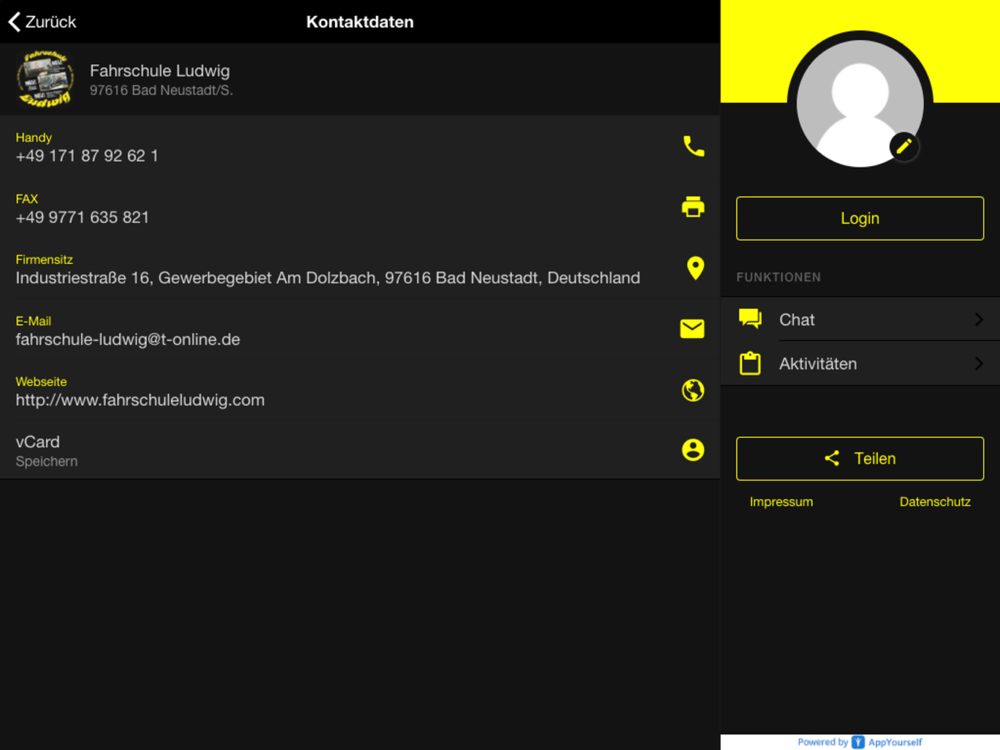Click the Teilen share button
Screen dimensions: 1000x750
click(860, 459)
